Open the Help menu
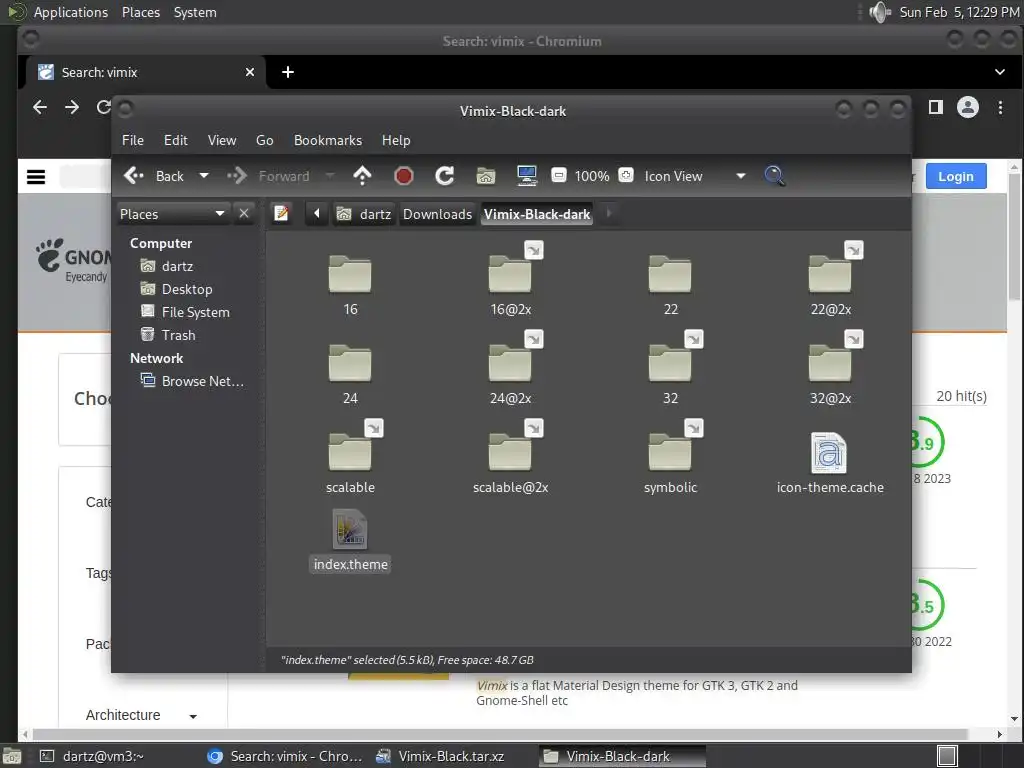This screenshot has height=768, width=1024. point(396,140)
